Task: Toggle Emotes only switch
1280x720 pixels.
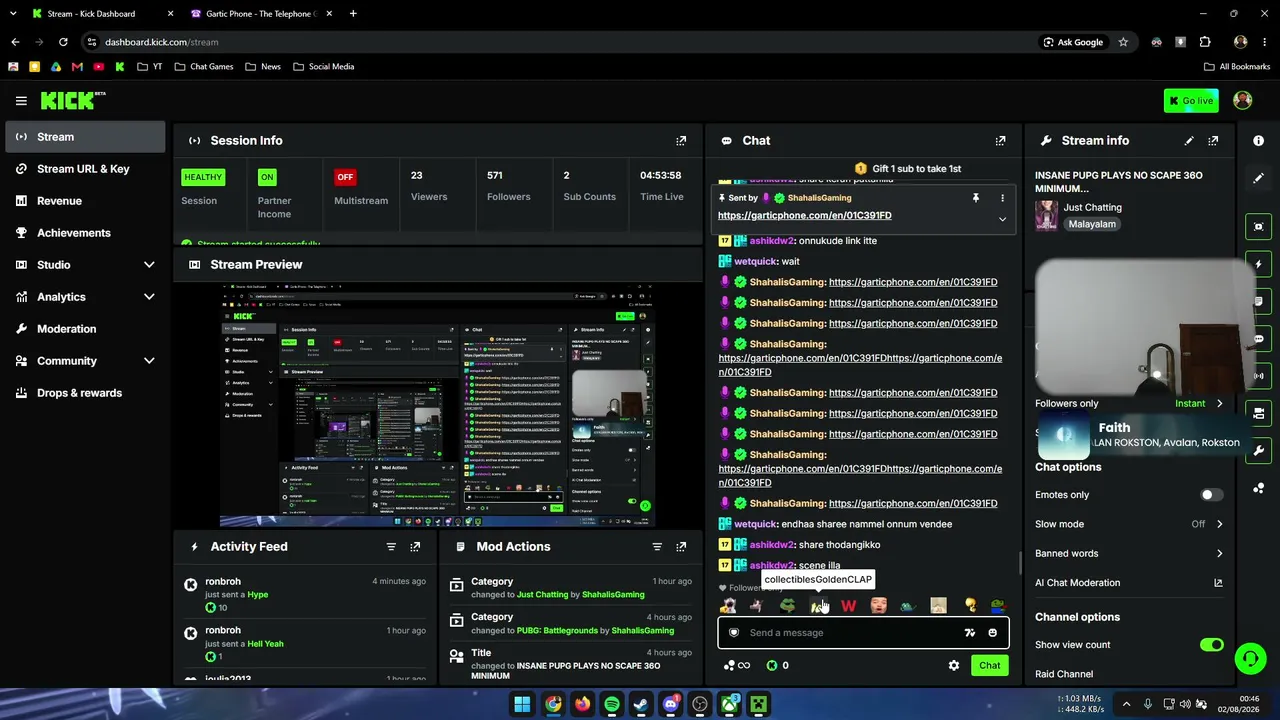Action: [1211, 495]
